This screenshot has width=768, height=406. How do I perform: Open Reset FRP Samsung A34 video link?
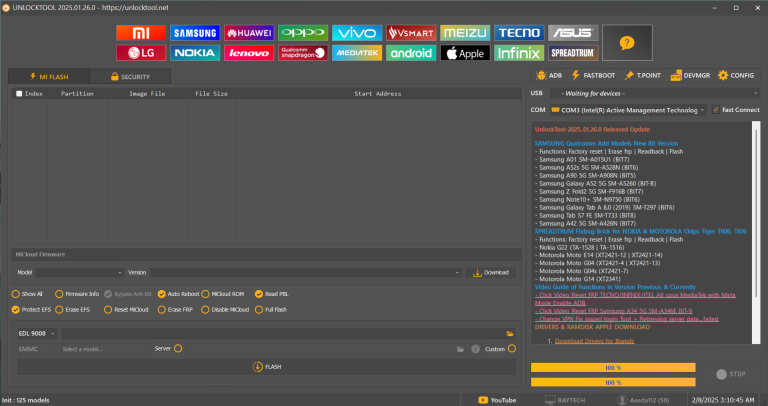click(613, 311)
